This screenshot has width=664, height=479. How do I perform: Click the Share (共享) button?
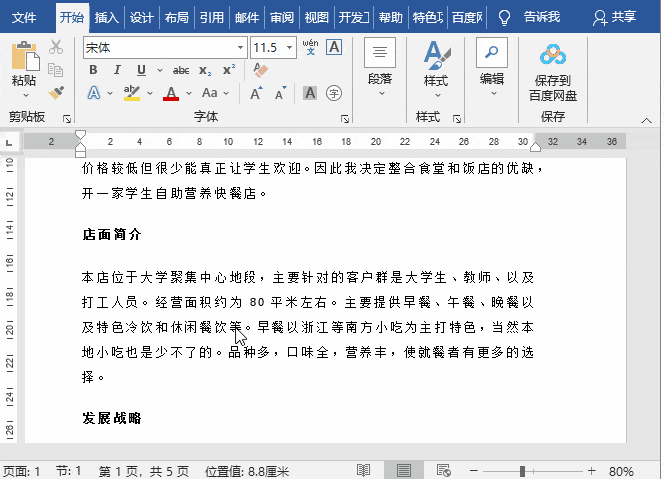click(x=615, y=17)
